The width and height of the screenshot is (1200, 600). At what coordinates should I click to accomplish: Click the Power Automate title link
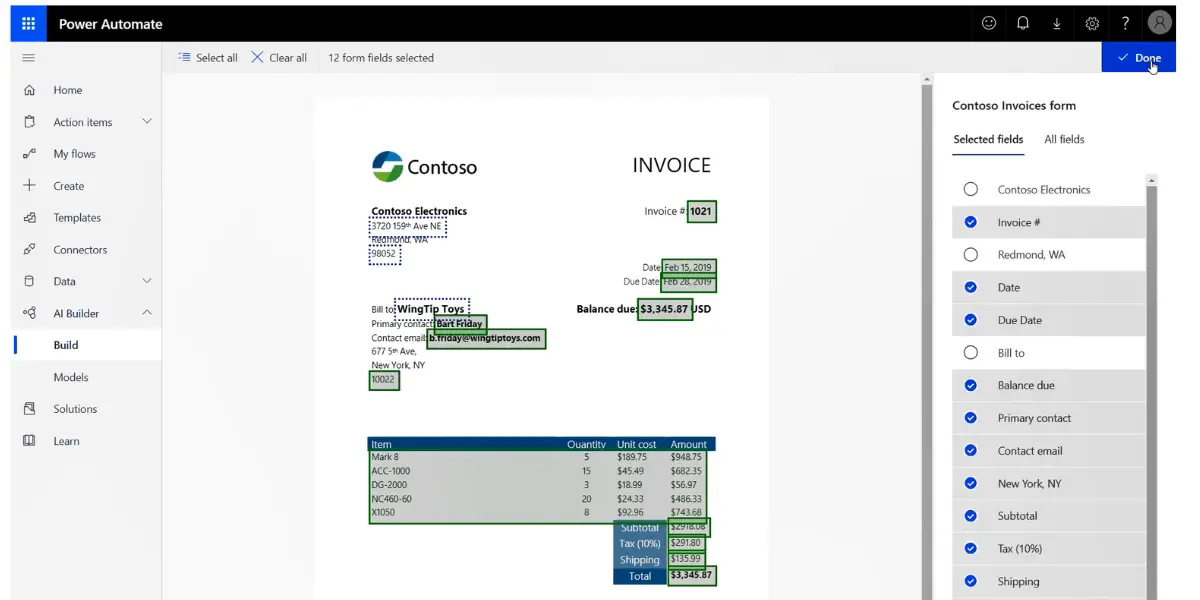click(x=110, y=24)
